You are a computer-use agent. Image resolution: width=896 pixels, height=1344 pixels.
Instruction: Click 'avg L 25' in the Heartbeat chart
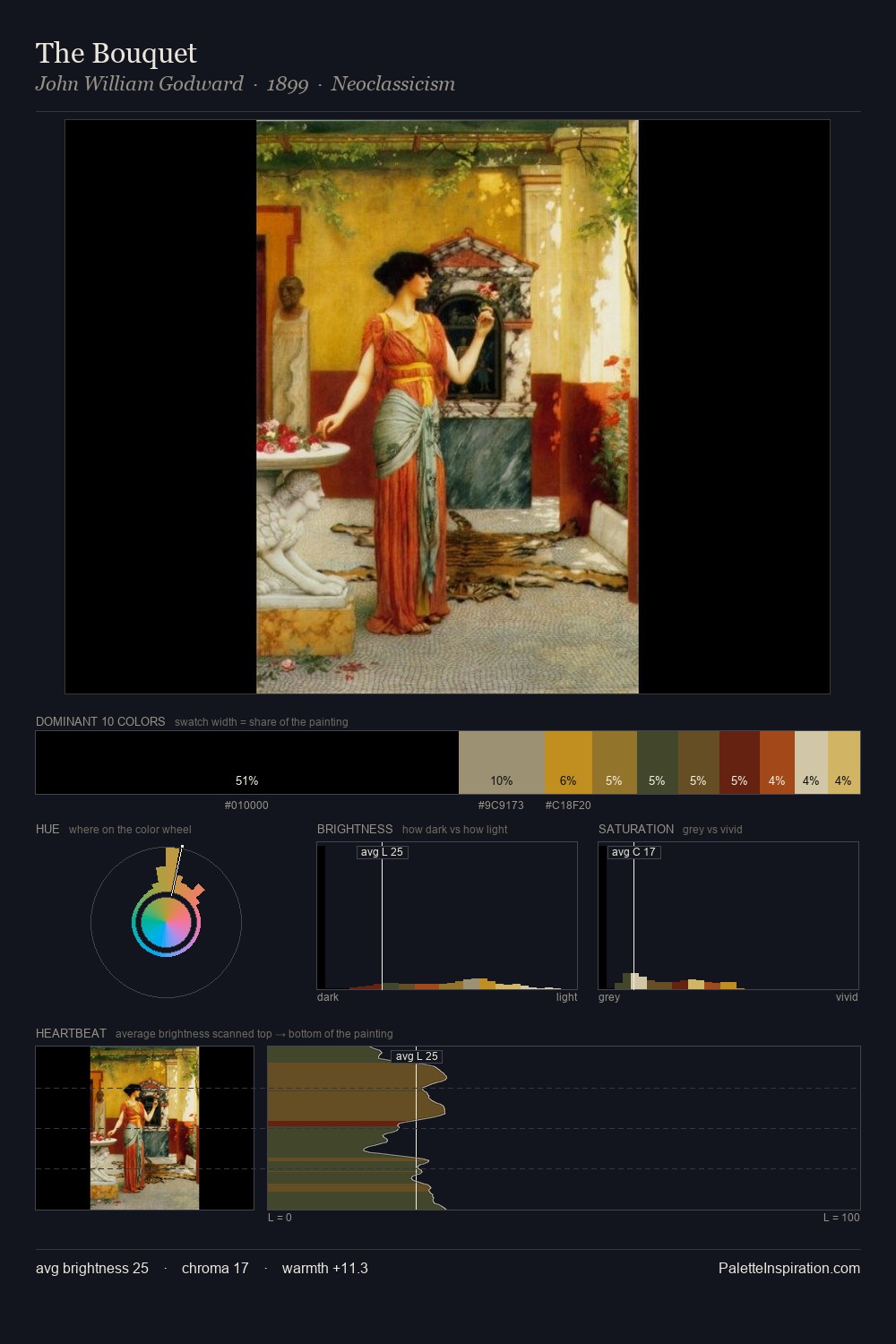pos(417,1056)
